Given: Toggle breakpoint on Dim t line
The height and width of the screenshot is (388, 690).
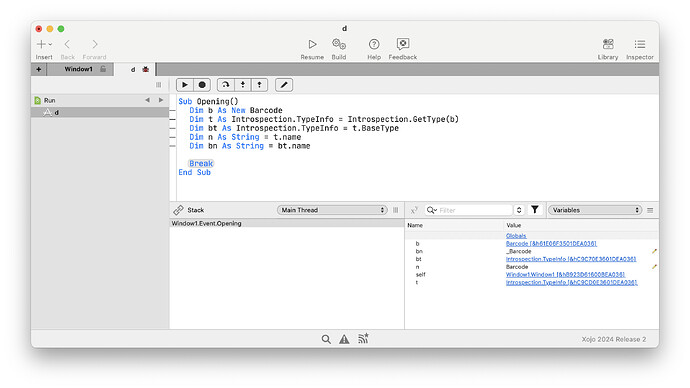Looking at the screenshot, I should [x=172, y=119].
